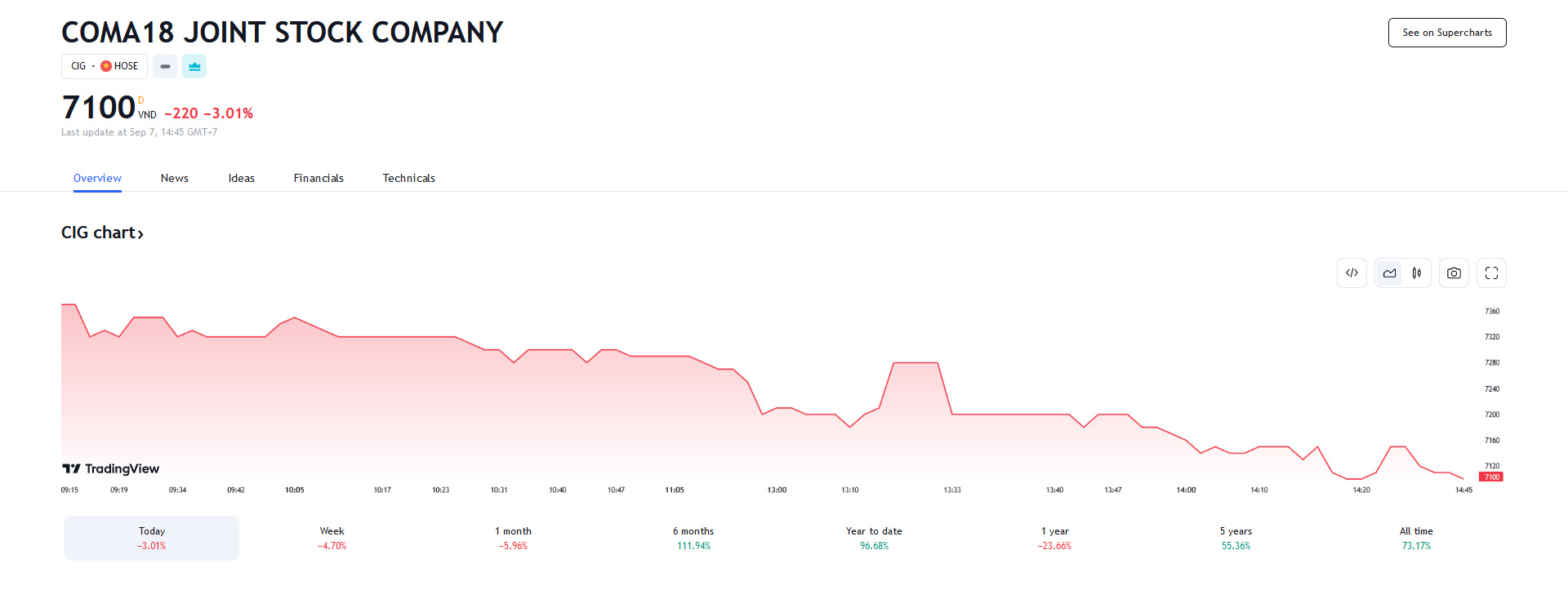
Task: Select the 6 months performance option
Action: [693, 538]
